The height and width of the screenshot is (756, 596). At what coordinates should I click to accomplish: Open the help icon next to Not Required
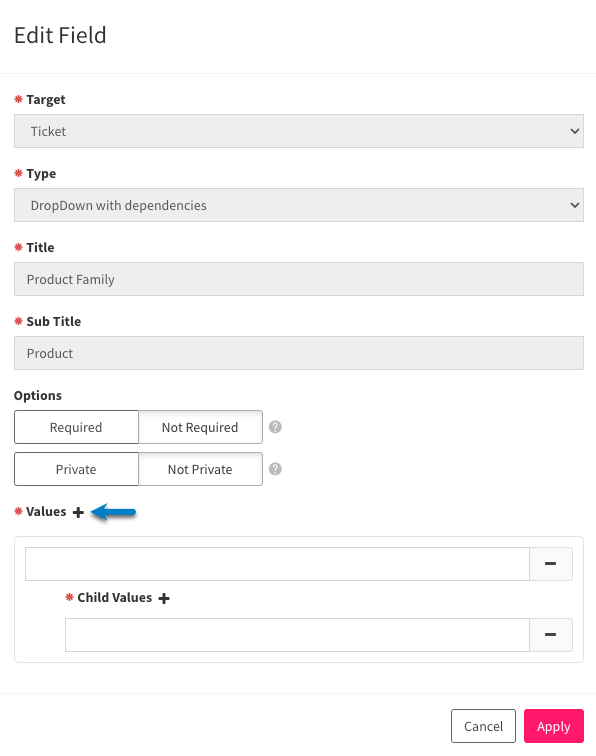click(x=275, y=427)
